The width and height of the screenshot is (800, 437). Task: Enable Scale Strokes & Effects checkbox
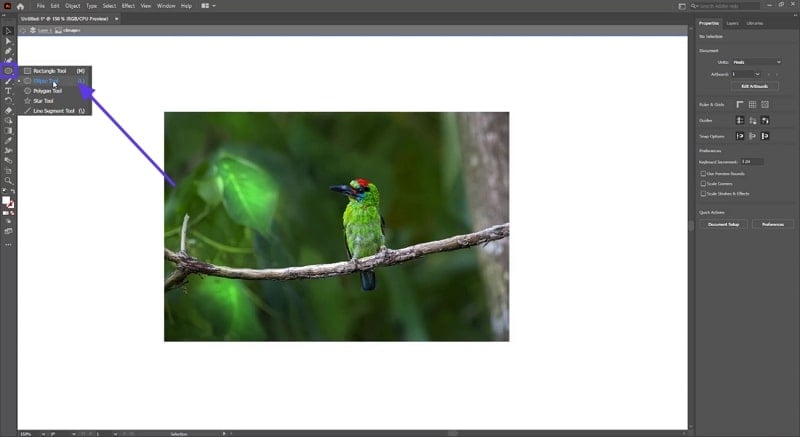703,194
